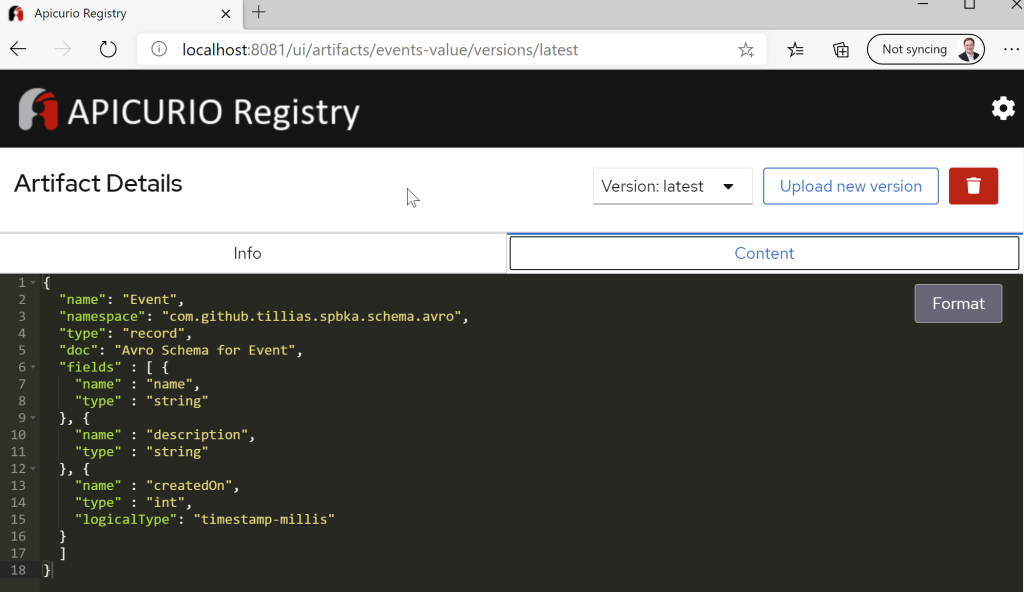Open Apicurio Registry settings via the gear icon
This screenshot has height=592, width=1024.
pyautogui.click(x=1003, y=108)
